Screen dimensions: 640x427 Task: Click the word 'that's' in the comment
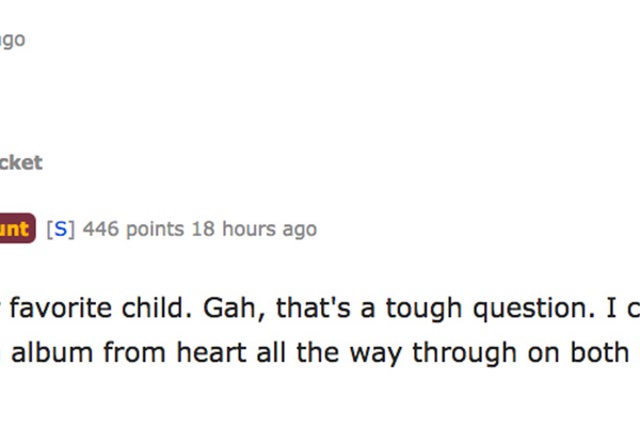pyautogui.click(x=313, y=308)
